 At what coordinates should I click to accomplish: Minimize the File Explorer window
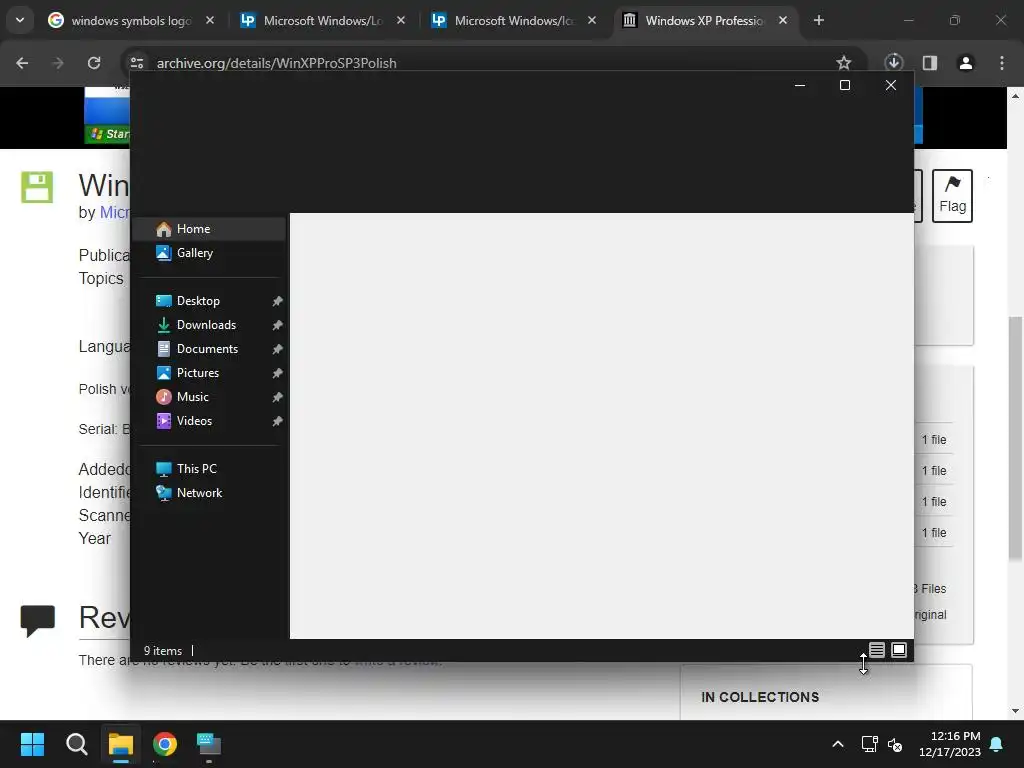[x=799, y=85]
